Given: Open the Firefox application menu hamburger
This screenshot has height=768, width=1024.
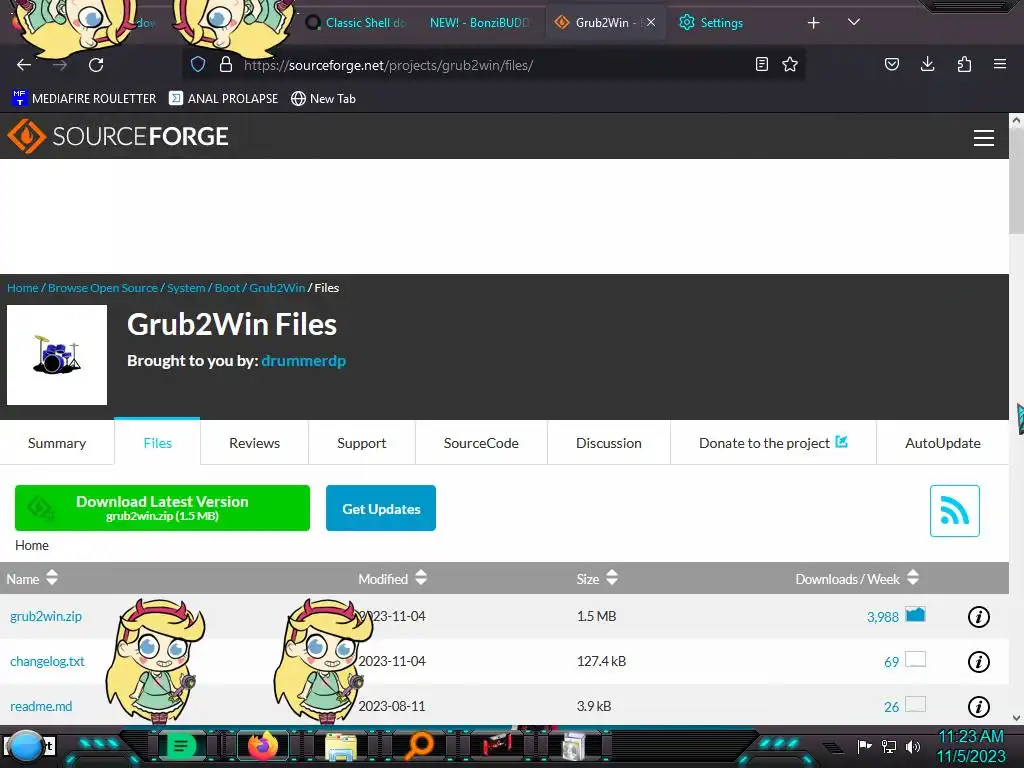Looking at the screenshot, I should [1000, 64].
